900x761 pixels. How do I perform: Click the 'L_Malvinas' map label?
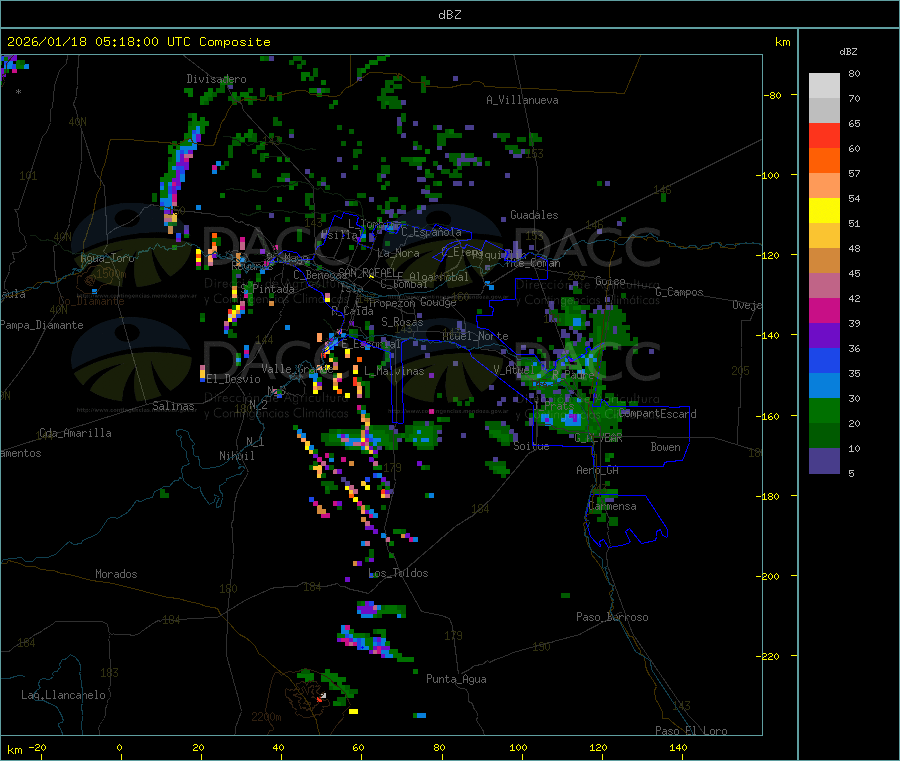[x=394, y=371]
